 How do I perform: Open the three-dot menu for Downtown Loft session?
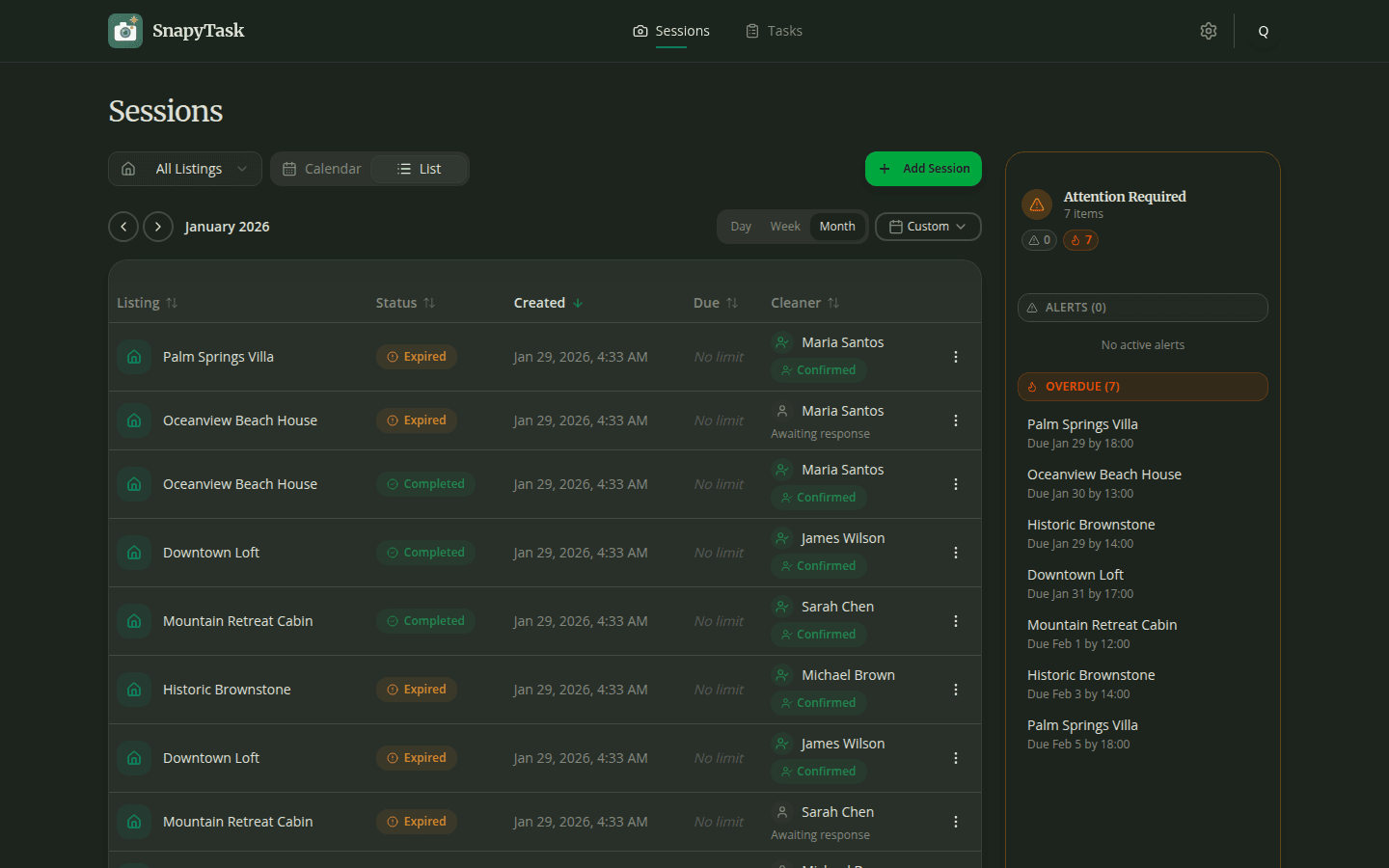tap(956, 553)
